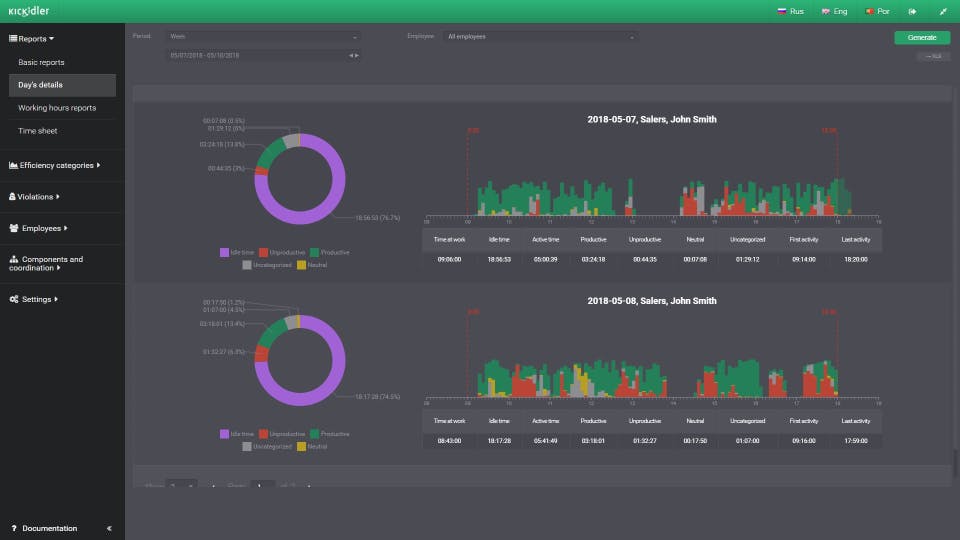
Task: Open the Period dropdown showing Week
Action: click(x=264, y=37)
